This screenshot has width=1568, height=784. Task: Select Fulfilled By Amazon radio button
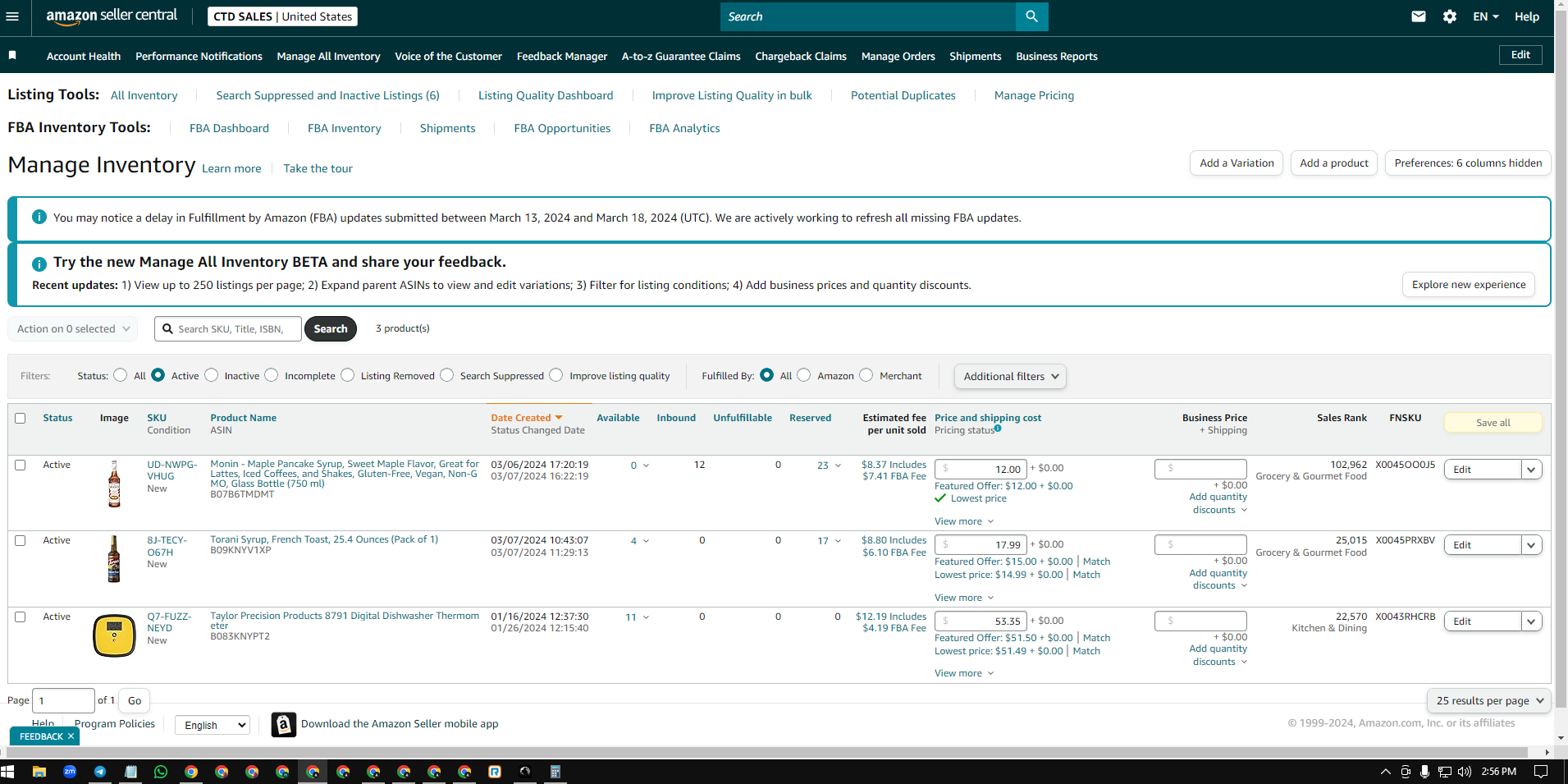click(804, 375)
